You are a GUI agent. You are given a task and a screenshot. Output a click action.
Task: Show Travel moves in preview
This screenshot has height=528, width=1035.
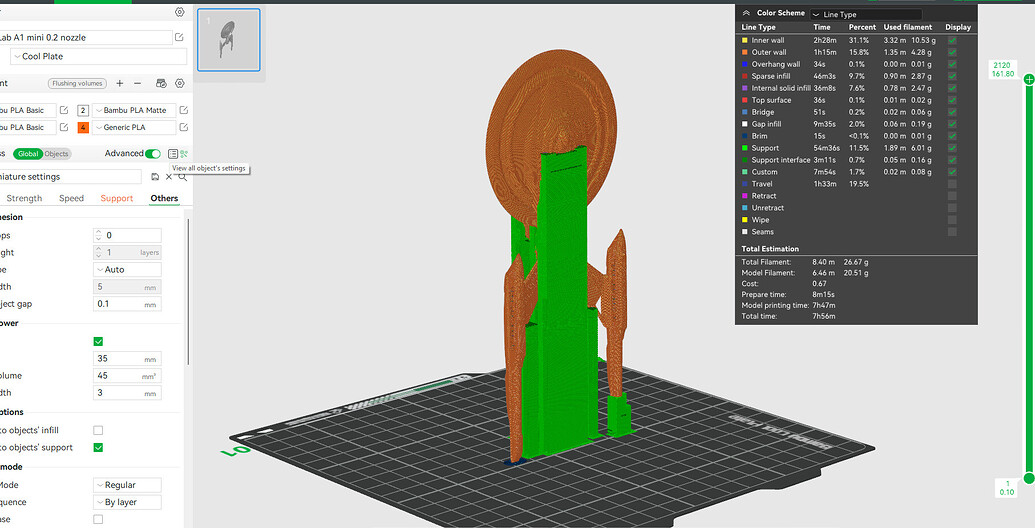click(952, 184)
